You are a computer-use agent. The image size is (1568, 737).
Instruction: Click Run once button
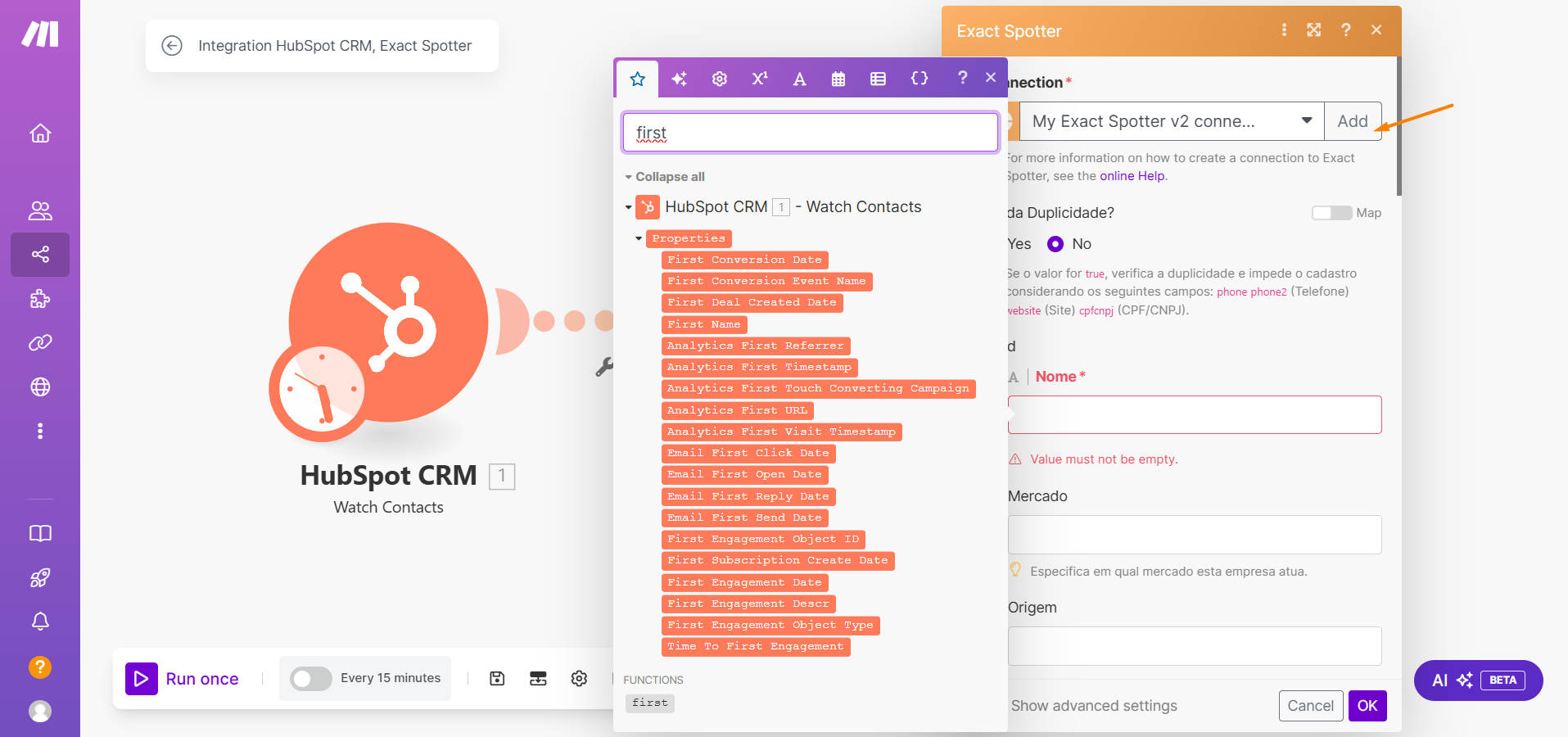183,679
